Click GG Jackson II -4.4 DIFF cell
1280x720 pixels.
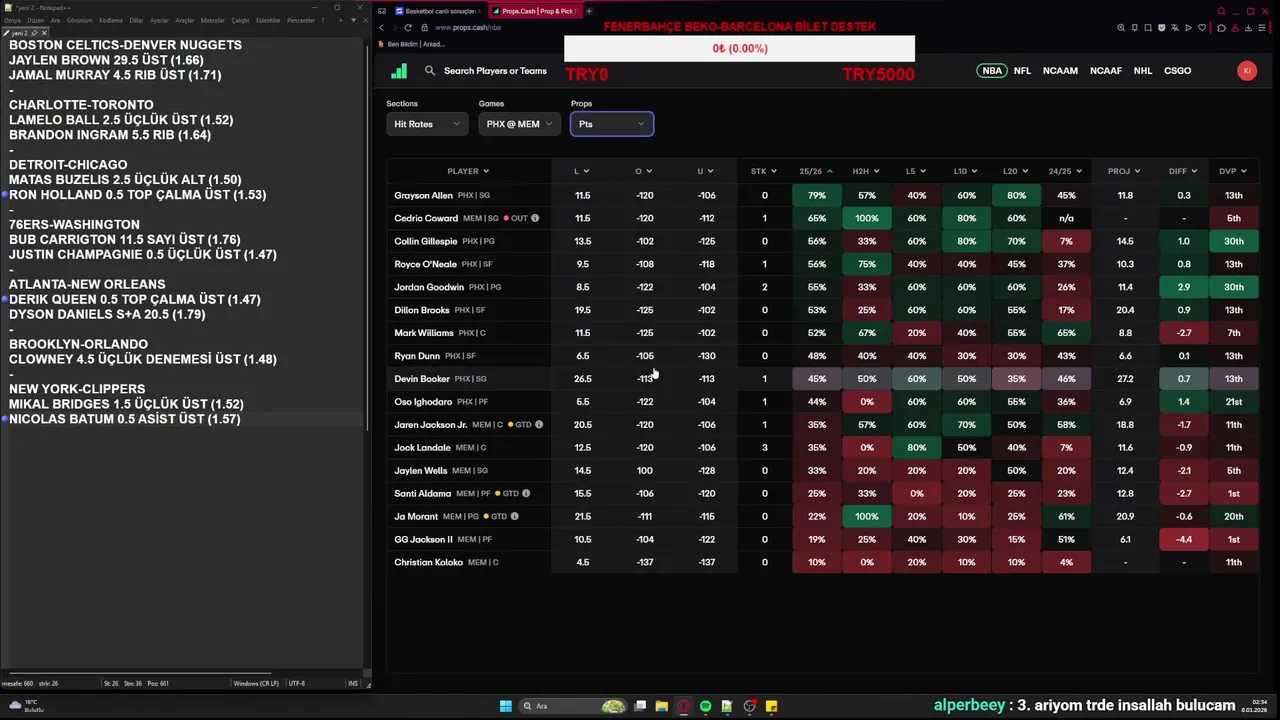point(1184,539)
